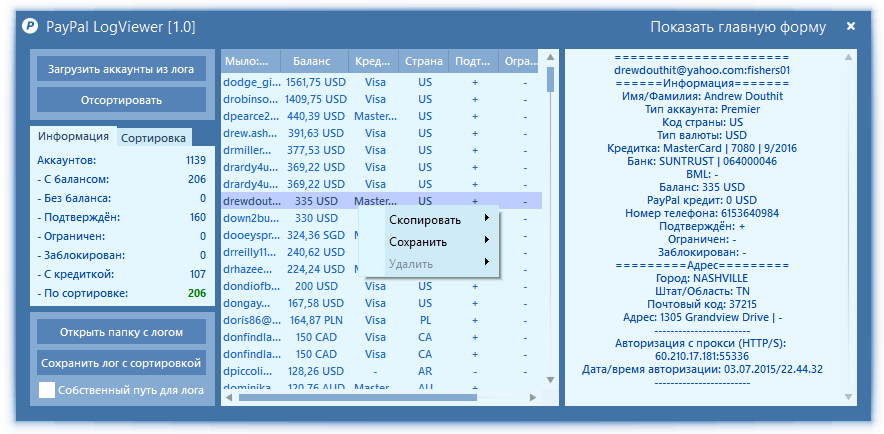Click 'Загрузить аккаунты из лога' button
Image resolution: width=884 pixels, height=434 pixels.
(x=121, y=69)
